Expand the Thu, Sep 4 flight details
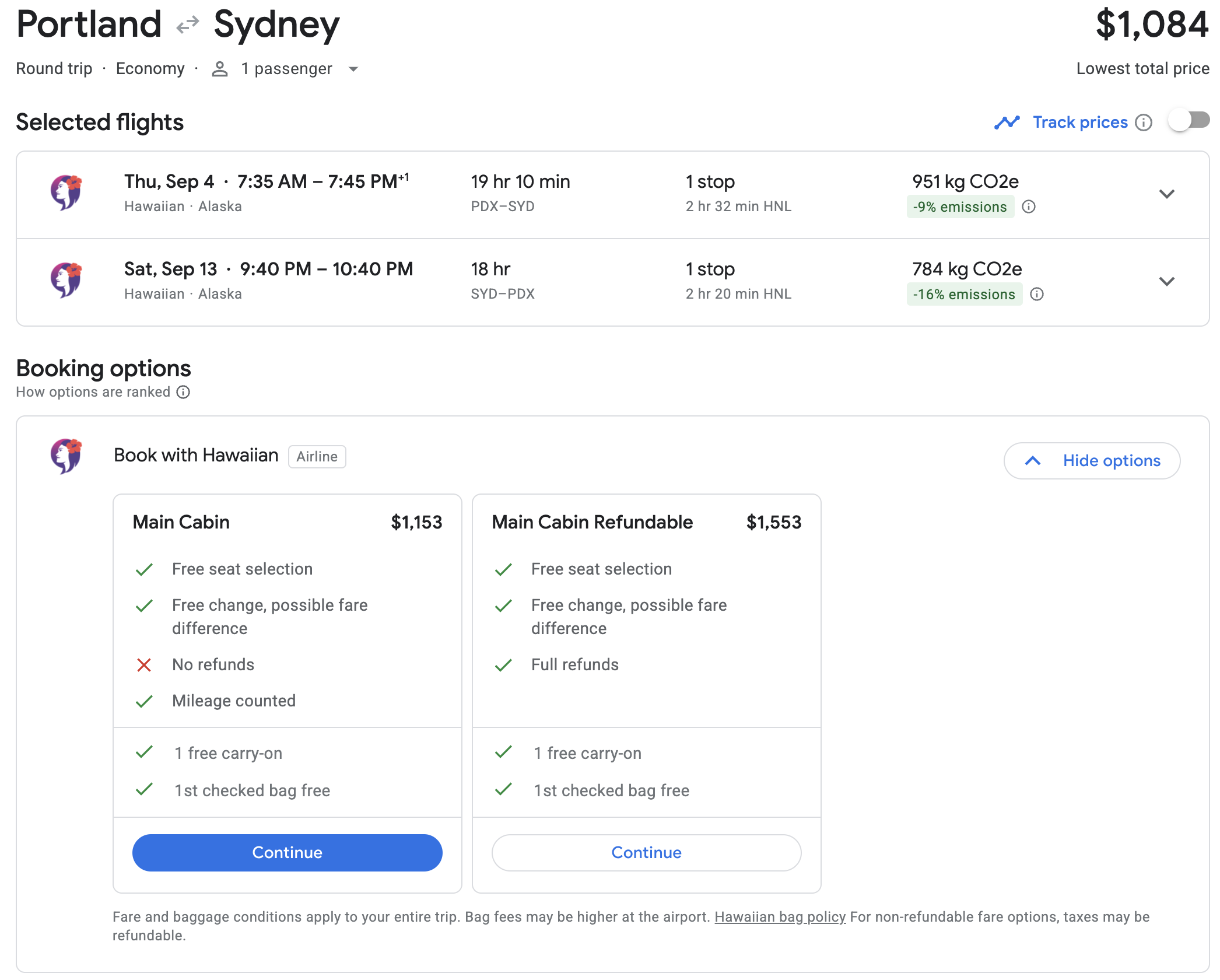1220x980 pixels. click(x=1166, y=194)
